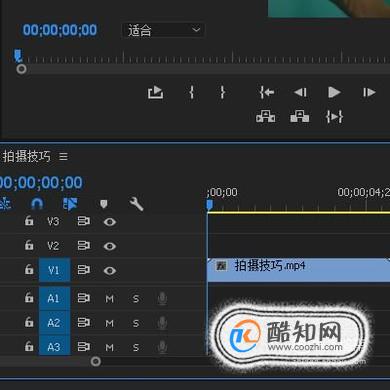Toggle sync lock for V2

(x=83, y=246)
